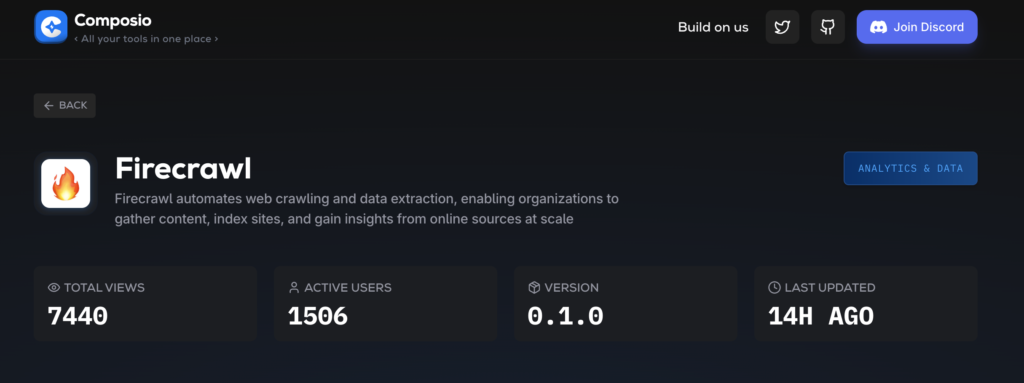The image size is (1024, 383).
Task: Open the GitHub icon button
Action: pos(828,27)
